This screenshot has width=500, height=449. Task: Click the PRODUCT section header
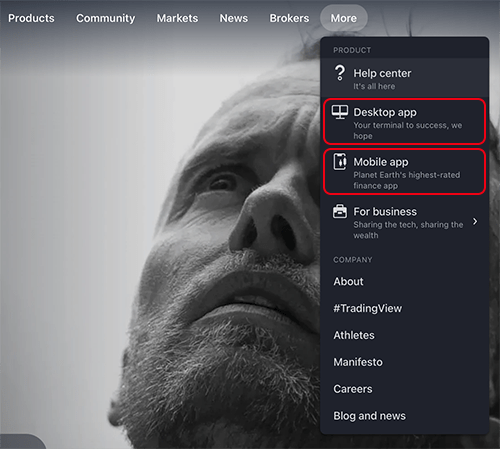(x=352, y=50)
